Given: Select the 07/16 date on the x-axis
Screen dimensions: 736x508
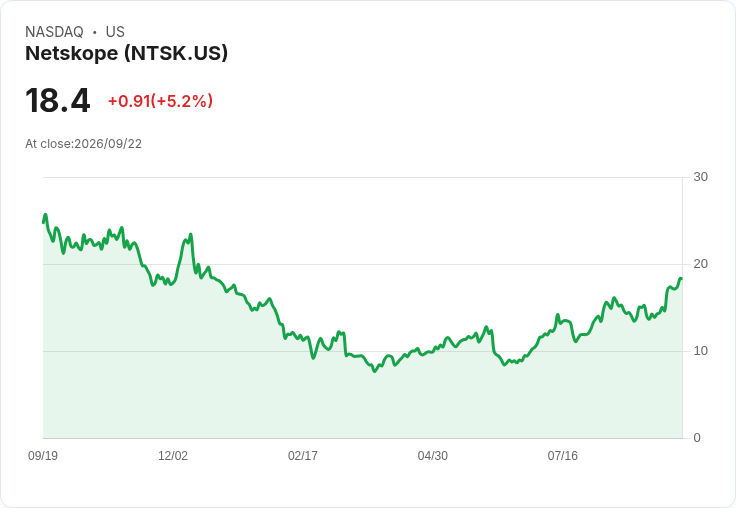Looking at the screenshot, I should (x=562, y=455).
